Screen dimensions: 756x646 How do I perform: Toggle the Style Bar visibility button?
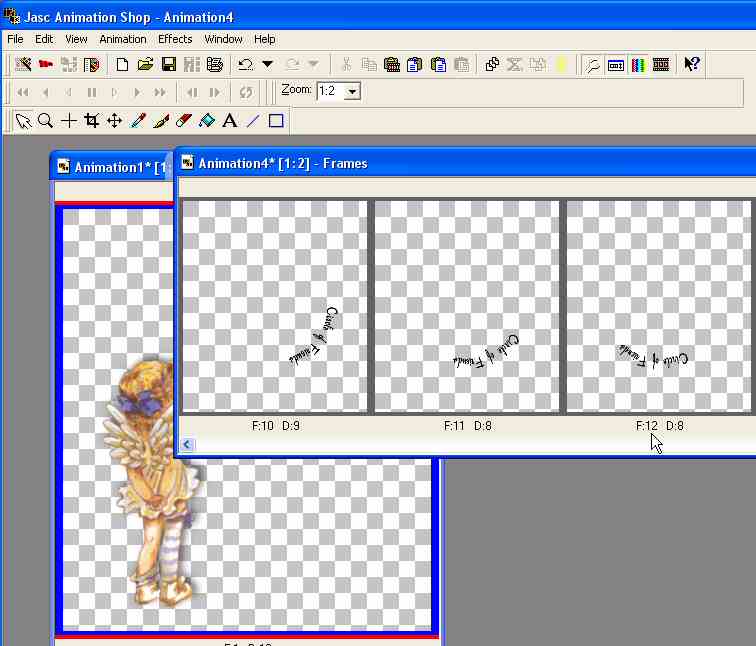616,64
